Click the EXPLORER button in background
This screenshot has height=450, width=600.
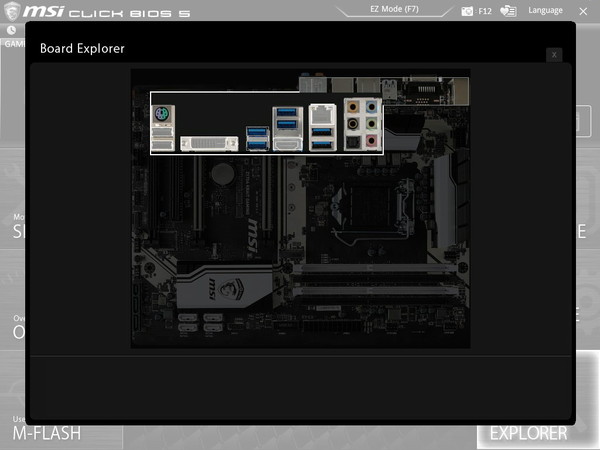[528, 434]
